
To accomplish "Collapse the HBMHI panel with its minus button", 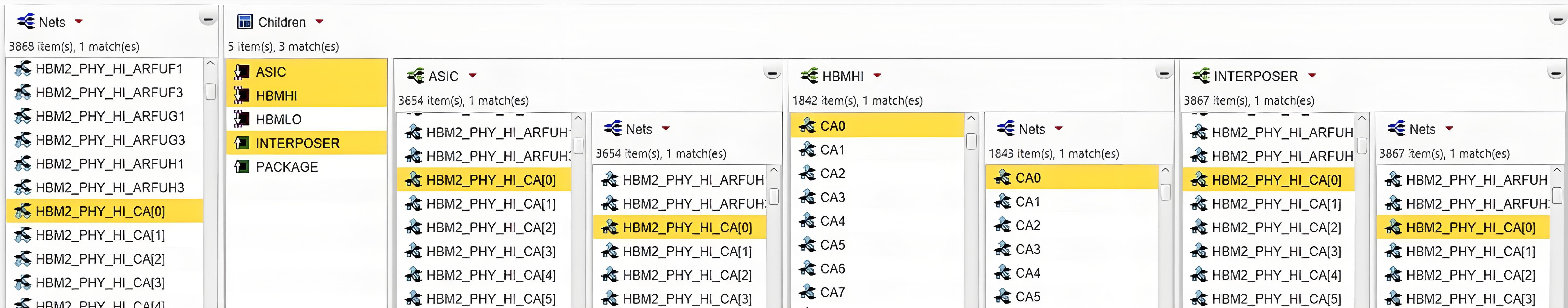I will 1164,74.
